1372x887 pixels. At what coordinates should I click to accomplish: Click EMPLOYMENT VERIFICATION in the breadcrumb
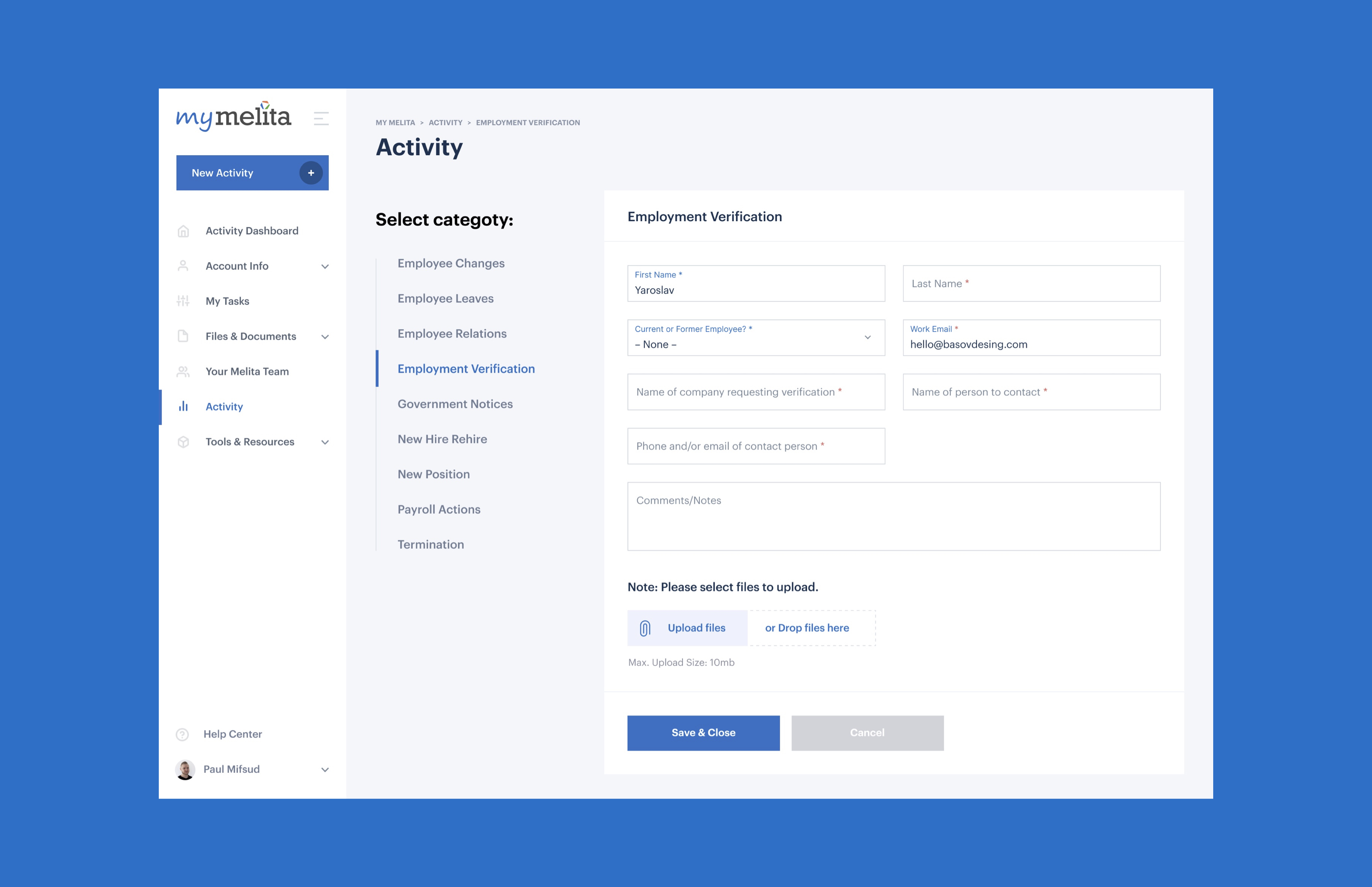(x=528, y=123)
